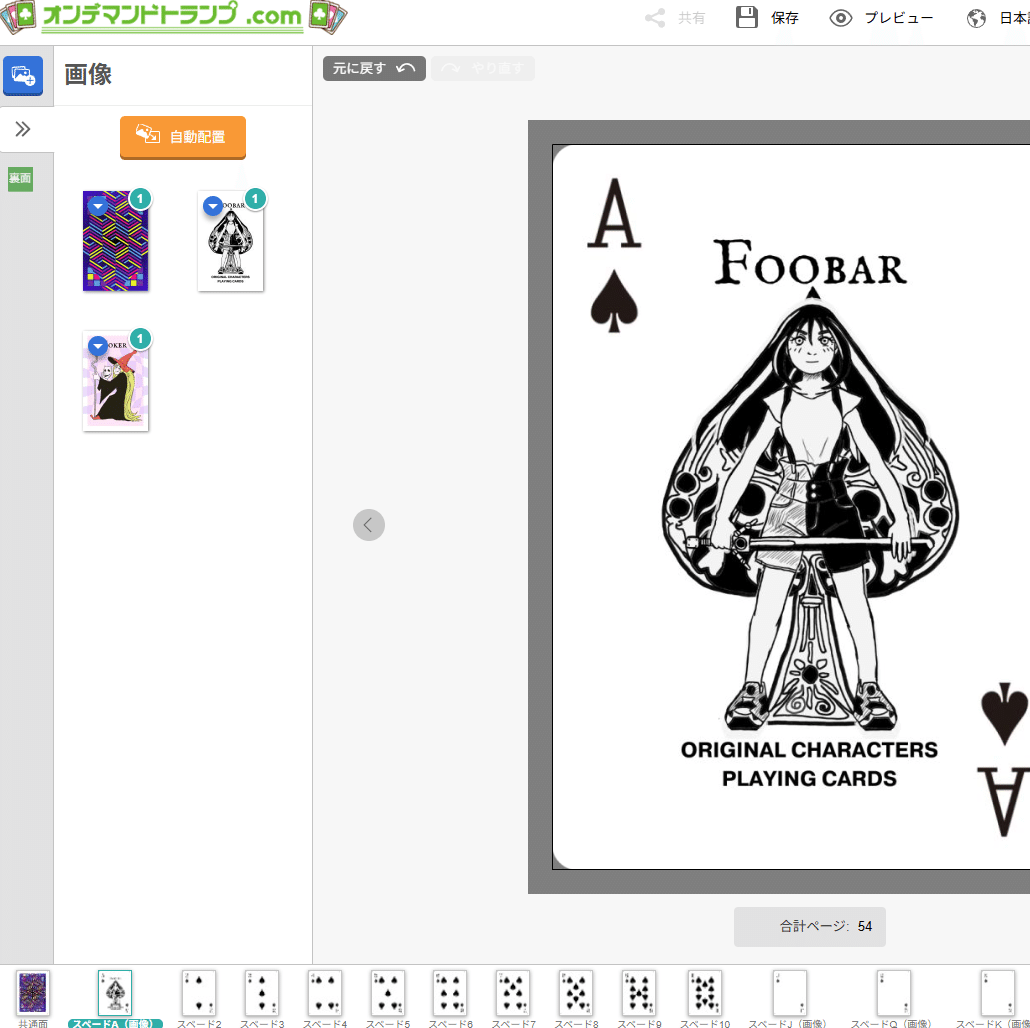The width and height of the screenshot is (1030, 1028).
Task: Open the スペード2 page thumbnail
Action: tap(199, 993)
